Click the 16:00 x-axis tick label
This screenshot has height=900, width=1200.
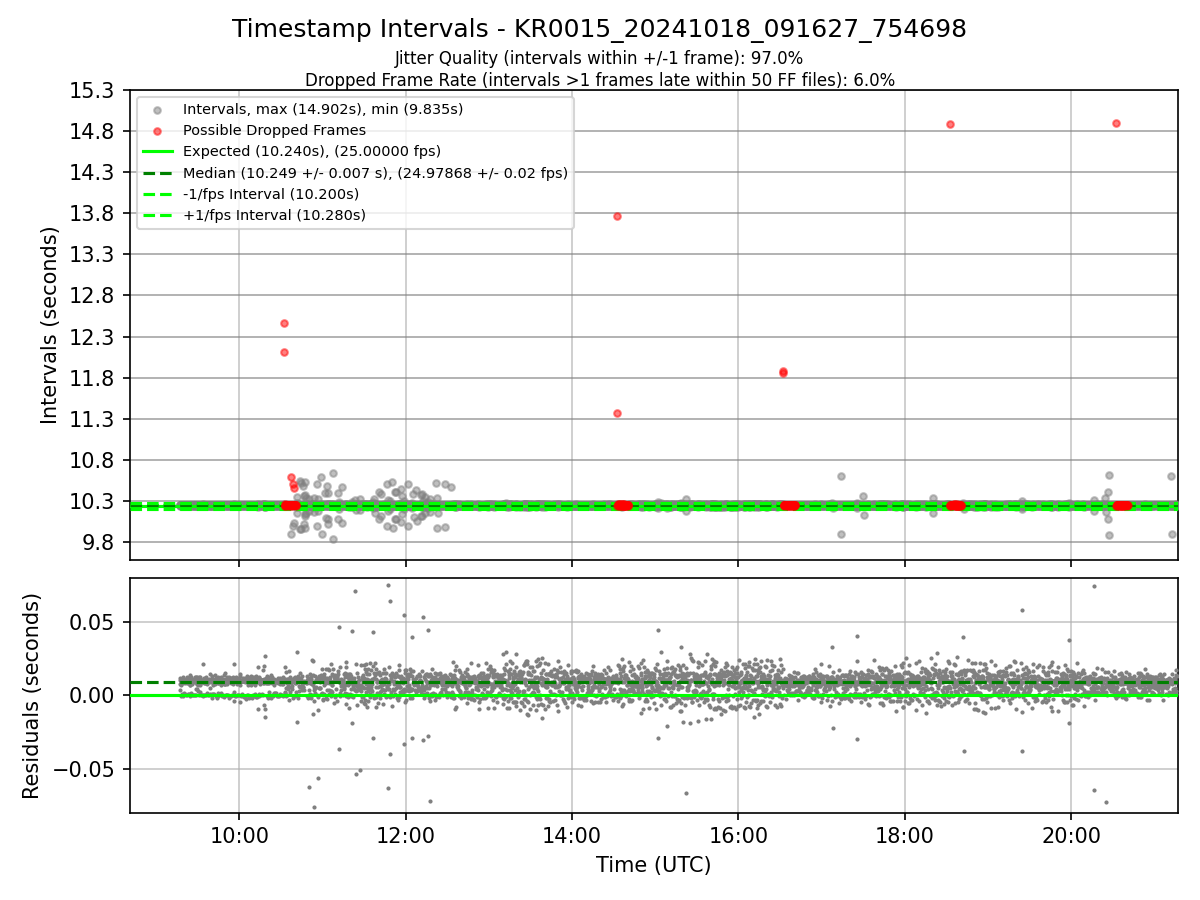click(738, 834)
